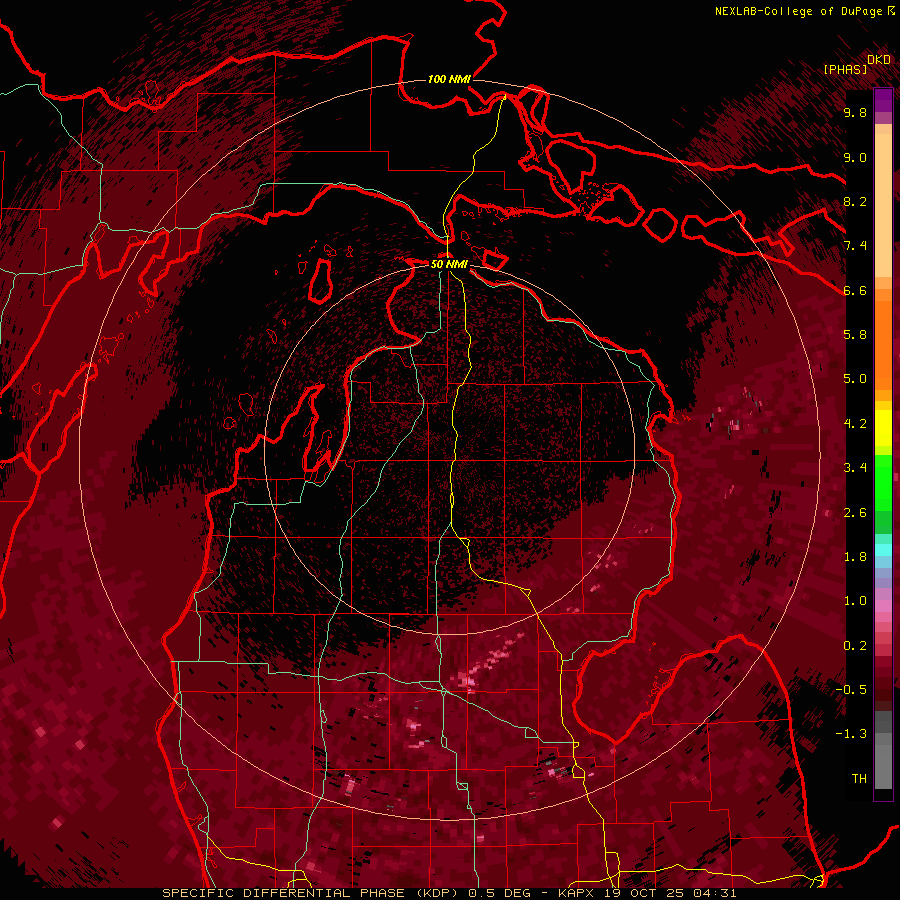Click the 9.8 scale value
Screen dimensions: 900x900
(855, 112)
